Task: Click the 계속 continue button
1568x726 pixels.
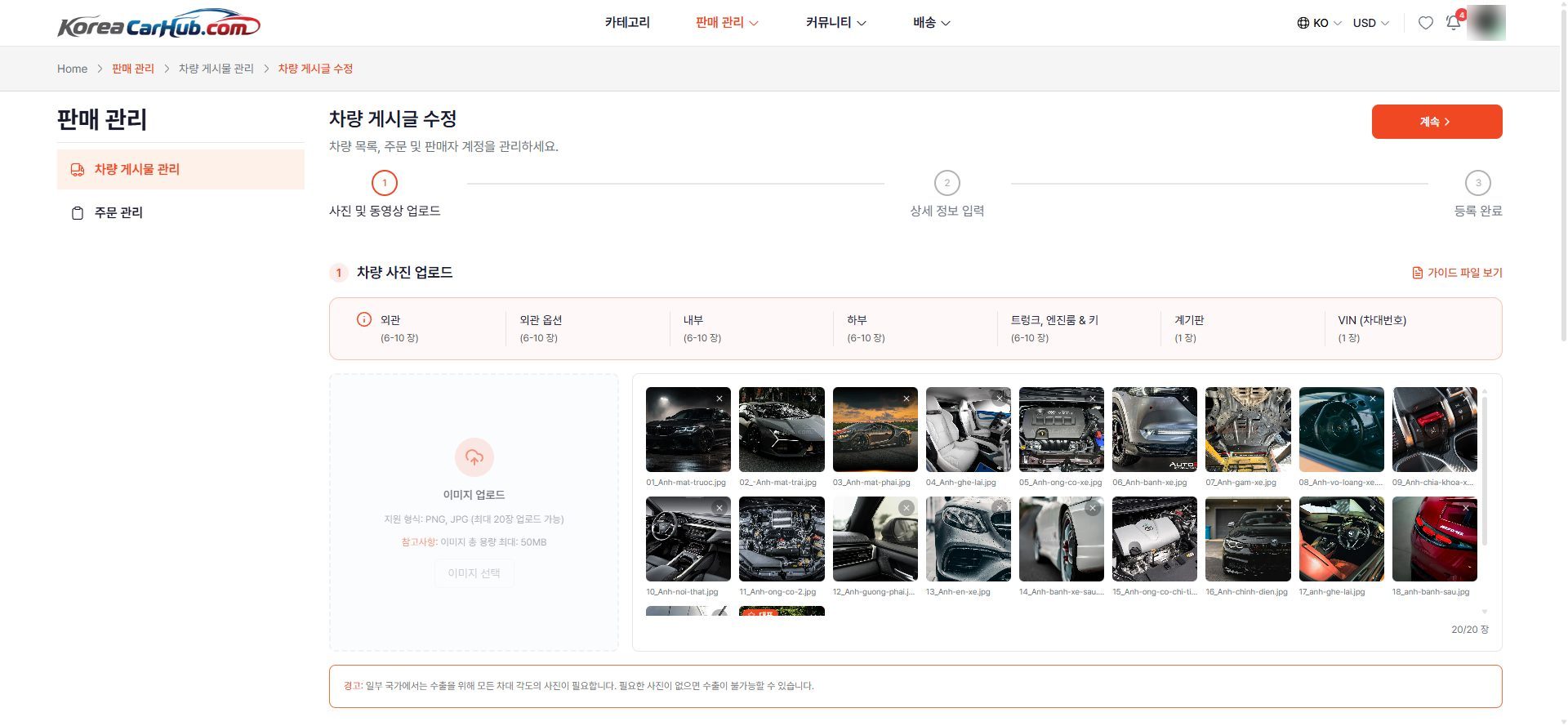Action: tap(1437, 122)
